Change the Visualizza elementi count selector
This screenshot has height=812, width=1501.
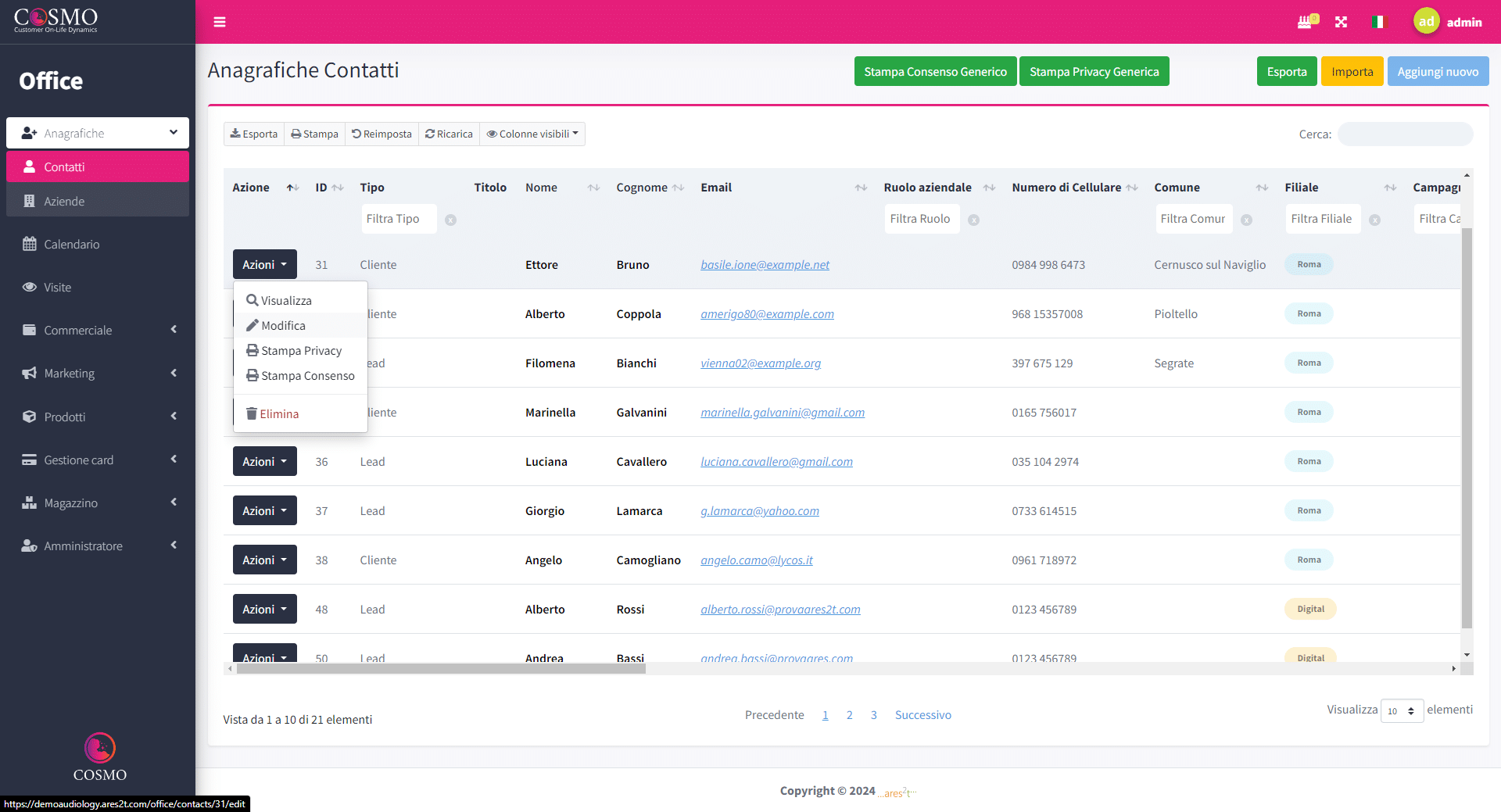1402,710
